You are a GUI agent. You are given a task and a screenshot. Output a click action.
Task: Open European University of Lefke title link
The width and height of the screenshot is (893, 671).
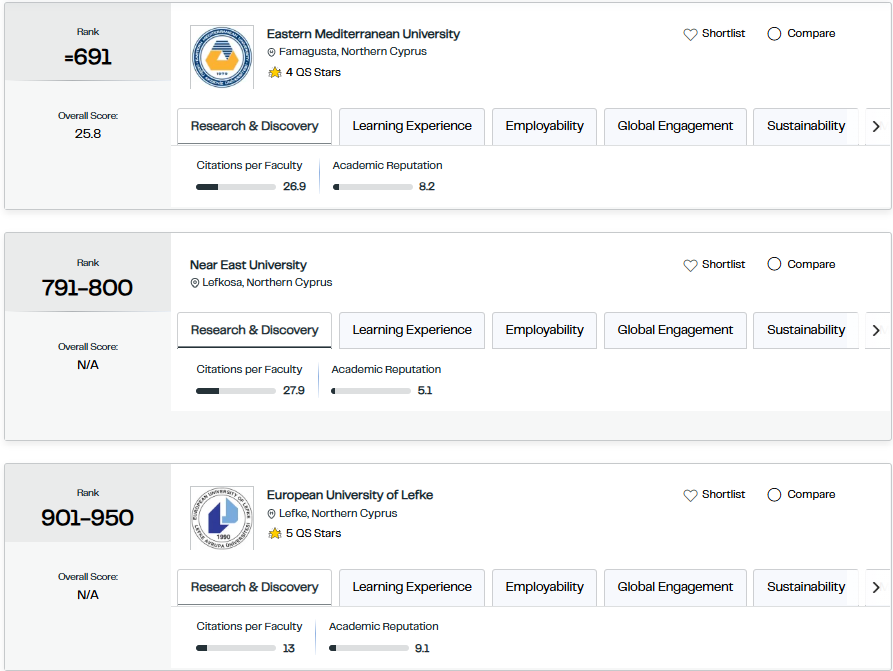(350, 495)
